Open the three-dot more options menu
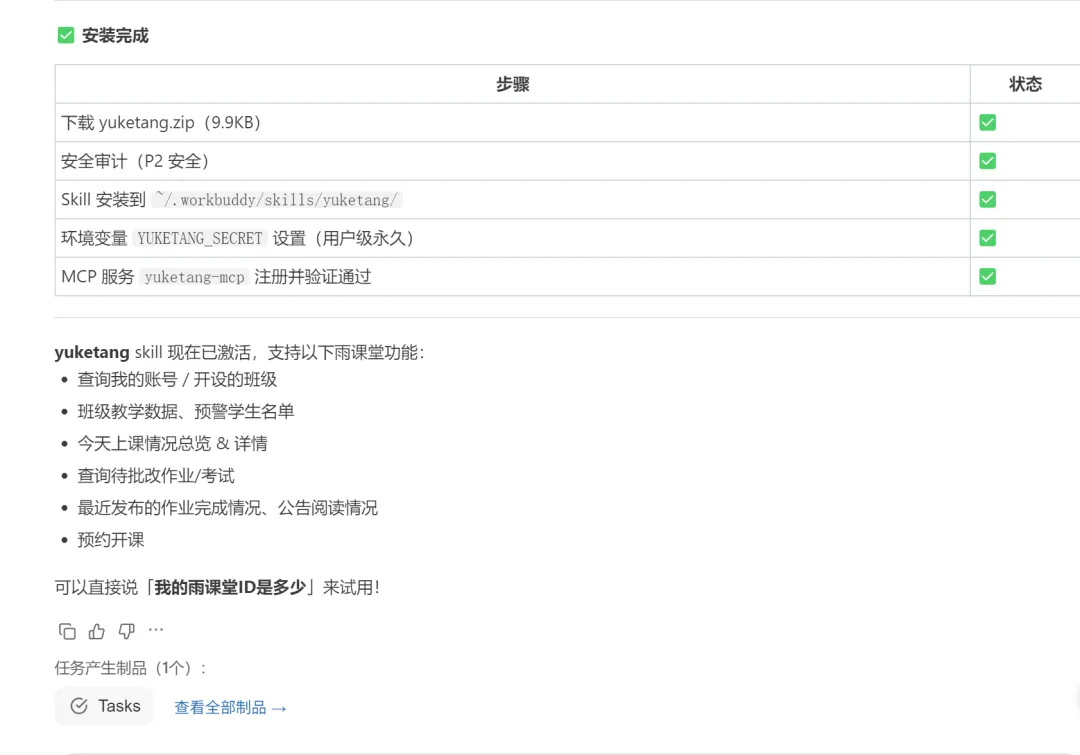 (156, 630)
